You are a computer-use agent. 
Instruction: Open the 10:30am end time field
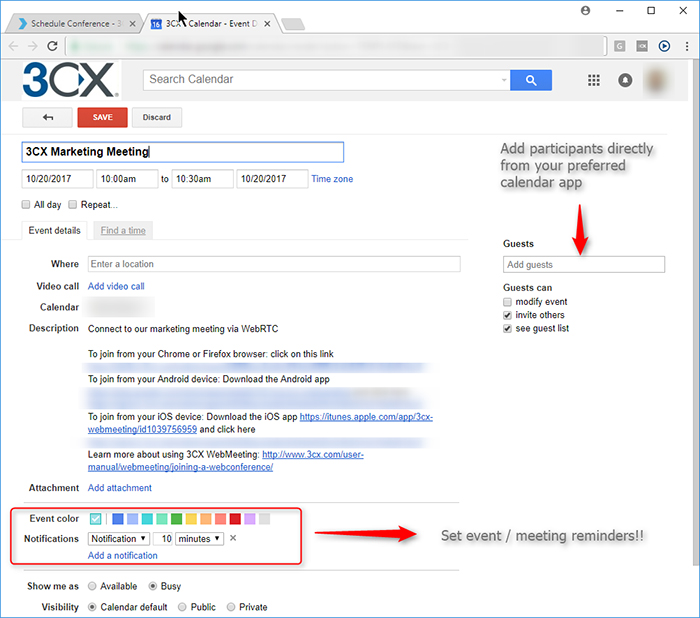point(203,179)
